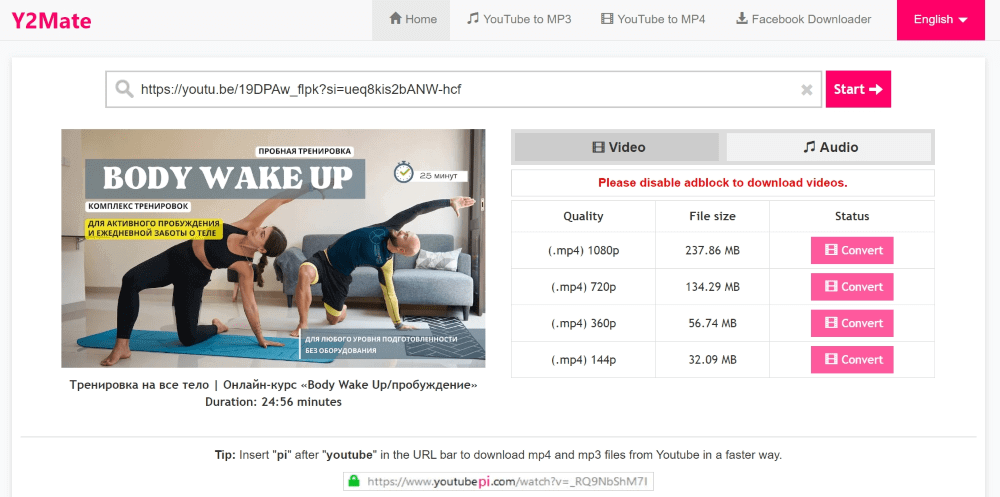
Task: Convert the 360p mp4 video
Action: tap(852, 323)
